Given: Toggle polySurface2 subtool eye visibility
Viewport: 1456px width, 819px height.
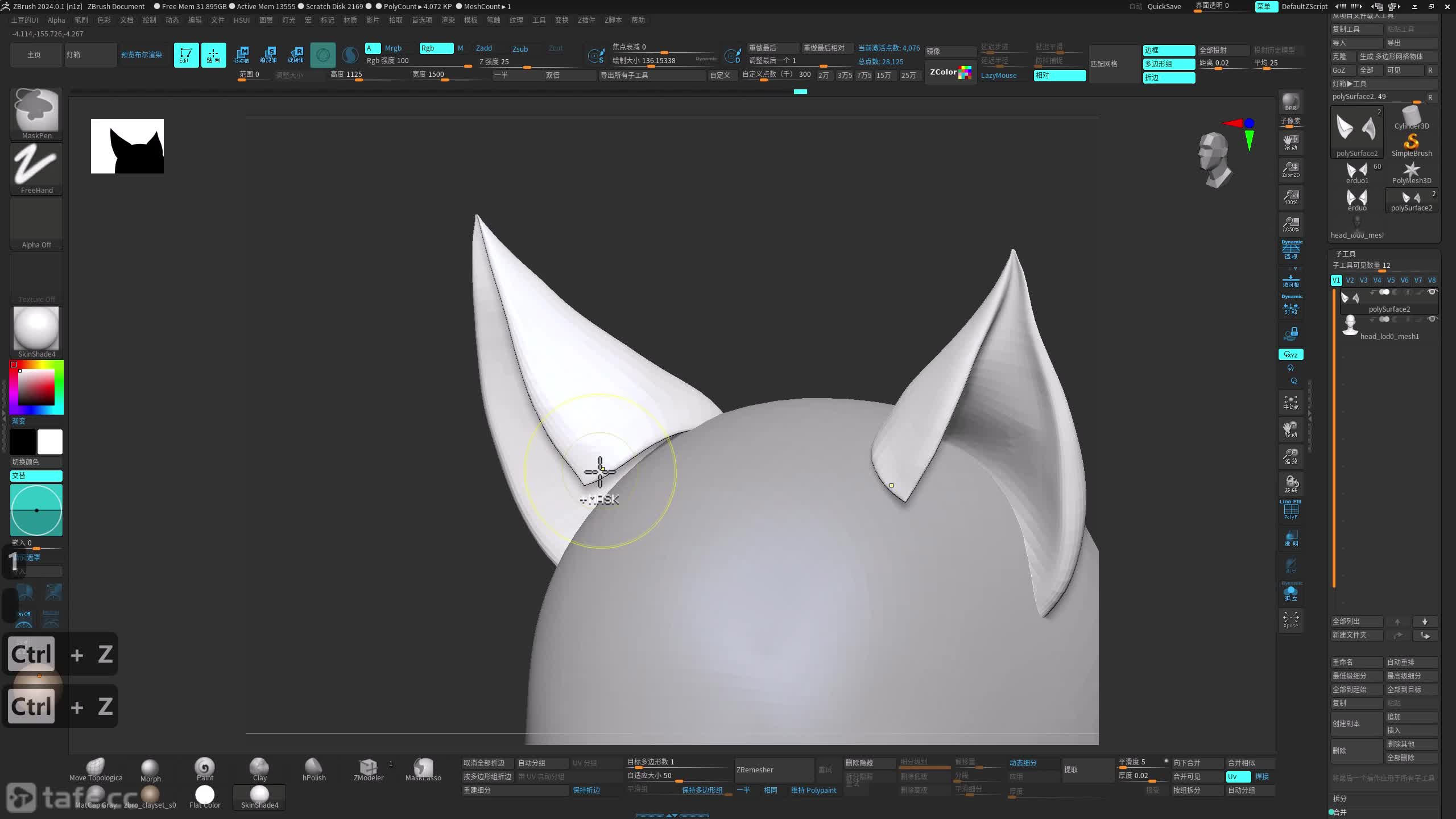Looking at the screenshot, I should (1432, 292).
